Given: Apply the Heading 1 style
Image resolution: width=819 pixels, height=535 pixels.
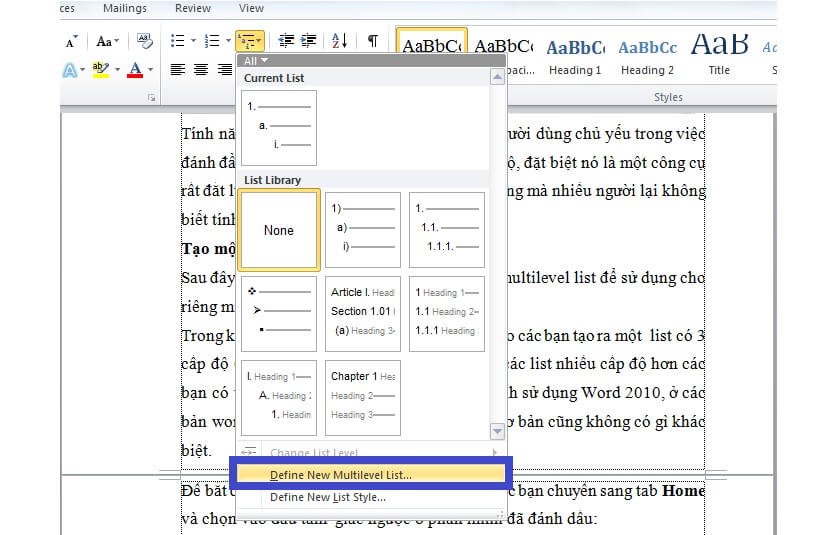Looking at the screenshot, I should tap(575, 55).
